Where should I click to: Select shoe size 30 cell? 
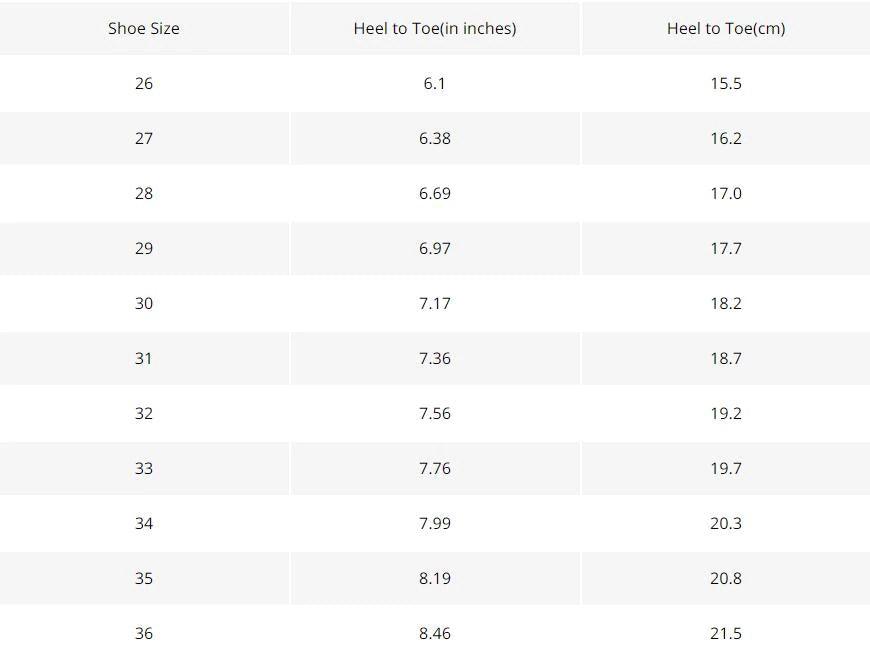144,303
